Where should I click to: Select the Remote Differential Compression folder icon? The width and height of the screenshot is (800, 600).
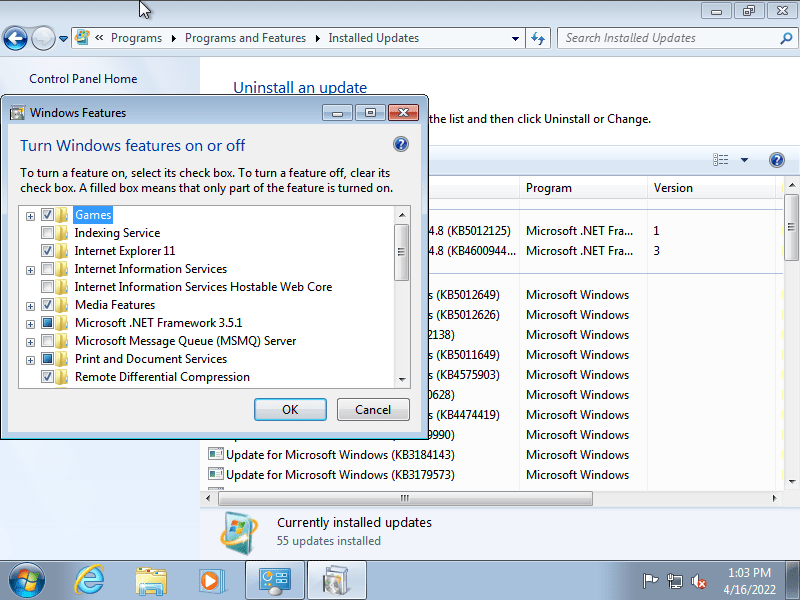pyautogui.click(x=62, y=377)
